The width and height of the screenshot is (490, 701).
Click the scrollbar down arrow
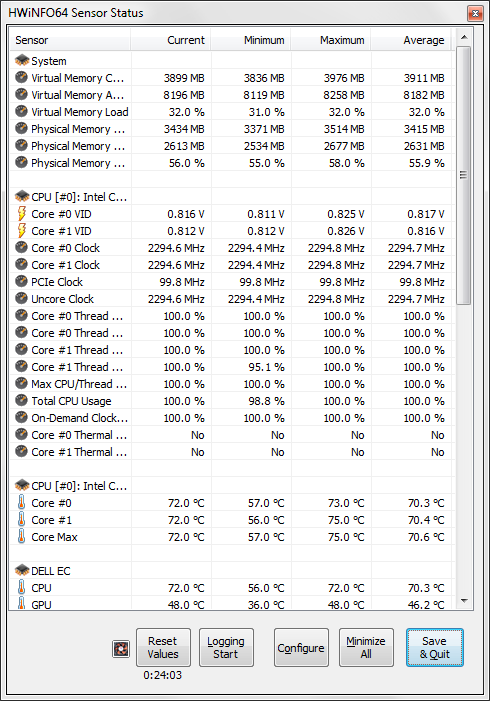click(464, 601)
